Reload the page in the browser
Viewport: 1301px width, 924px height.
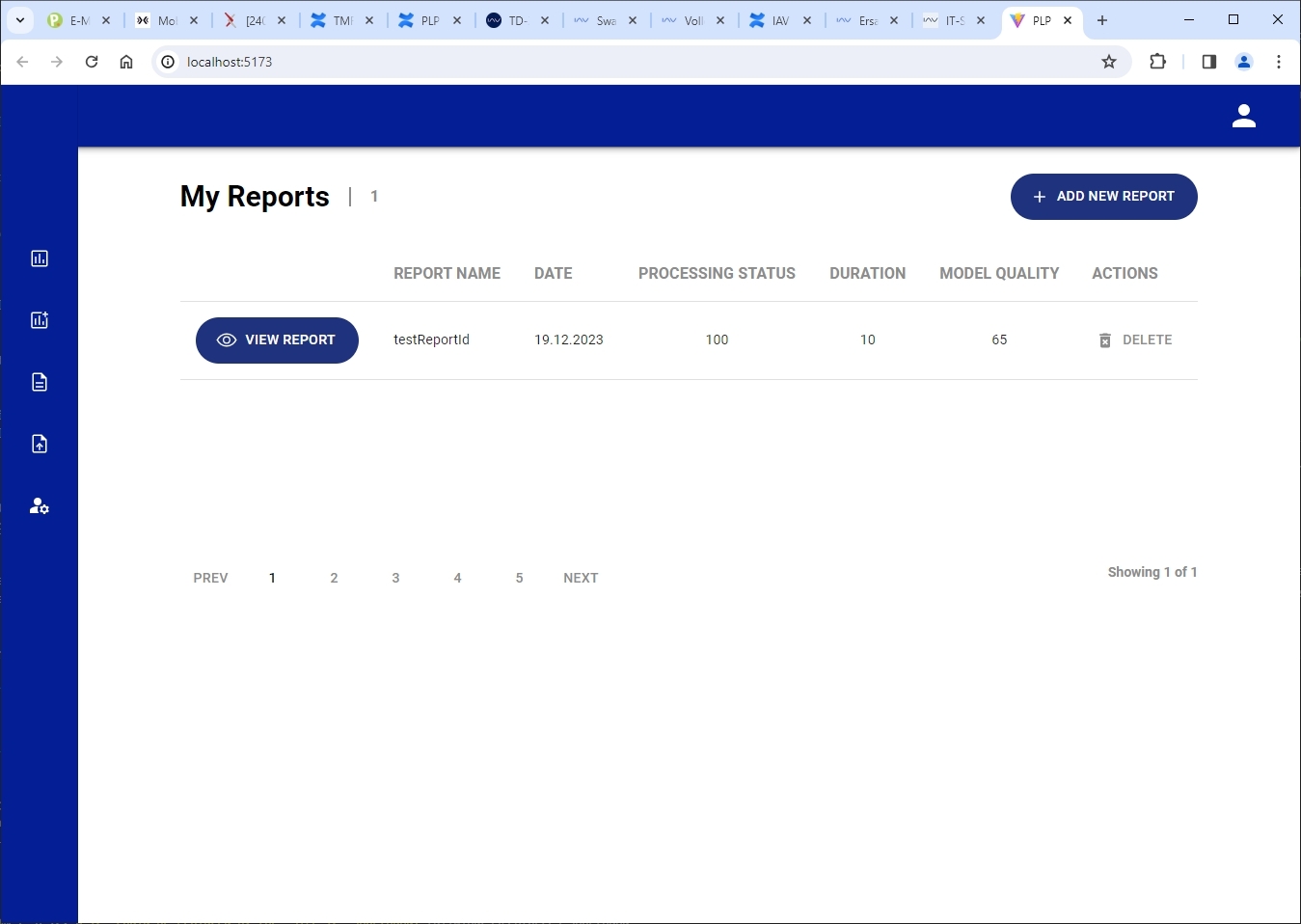[92, 62]
